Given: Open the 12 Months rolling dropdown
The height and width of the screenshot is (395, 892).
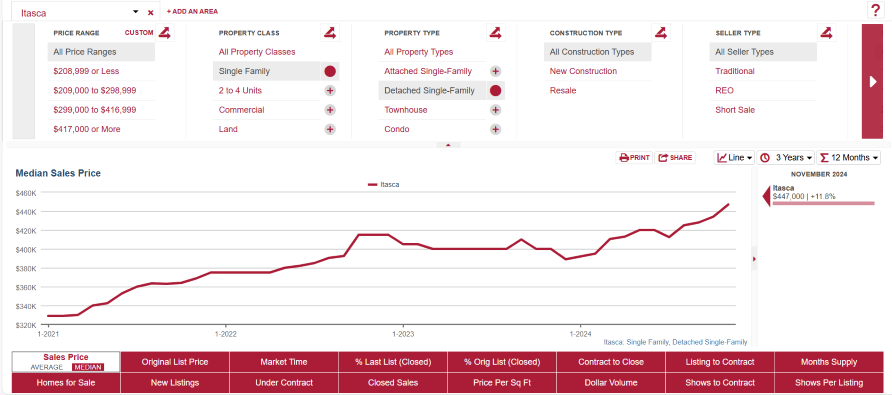Looking at the screenshot, I should 848,158.
